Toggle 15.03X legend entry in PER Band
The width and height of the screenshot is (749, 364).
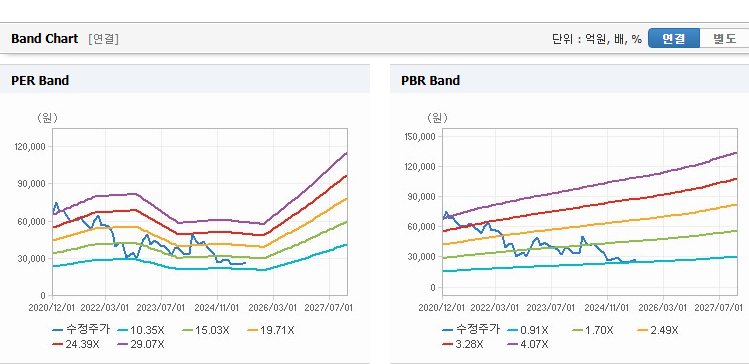pyautogui.click(x=206, y=330)
